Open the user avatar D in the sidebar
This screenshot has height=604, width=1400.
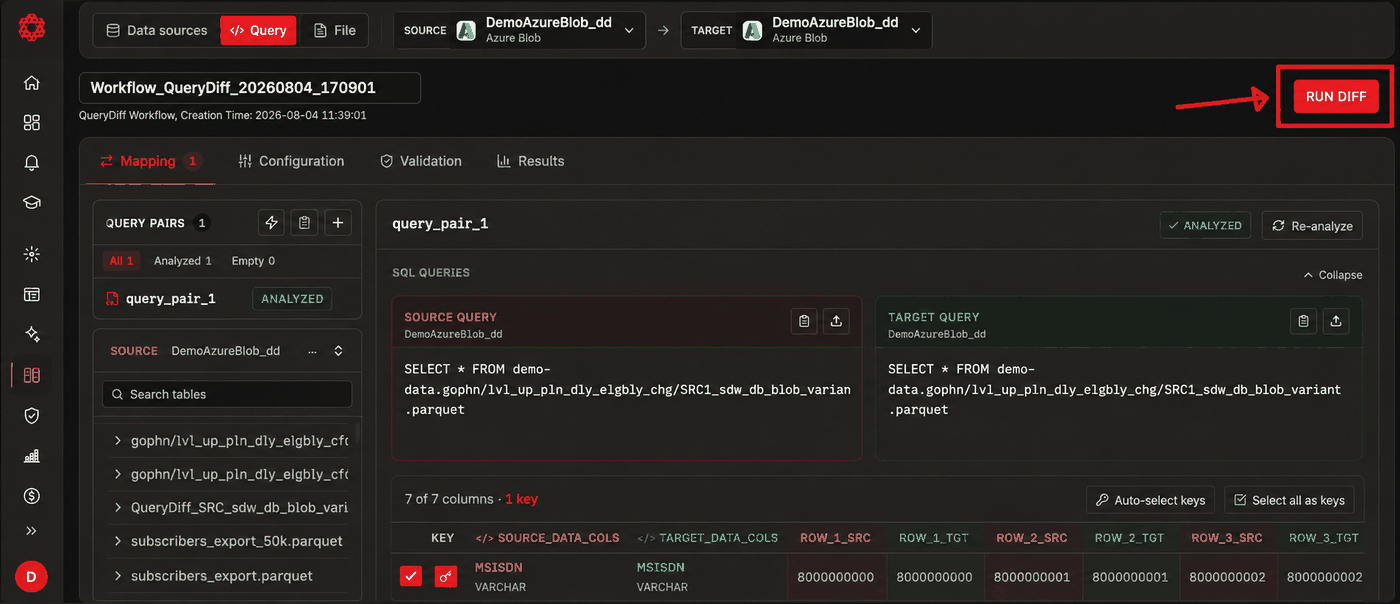(x=31, y=576)
